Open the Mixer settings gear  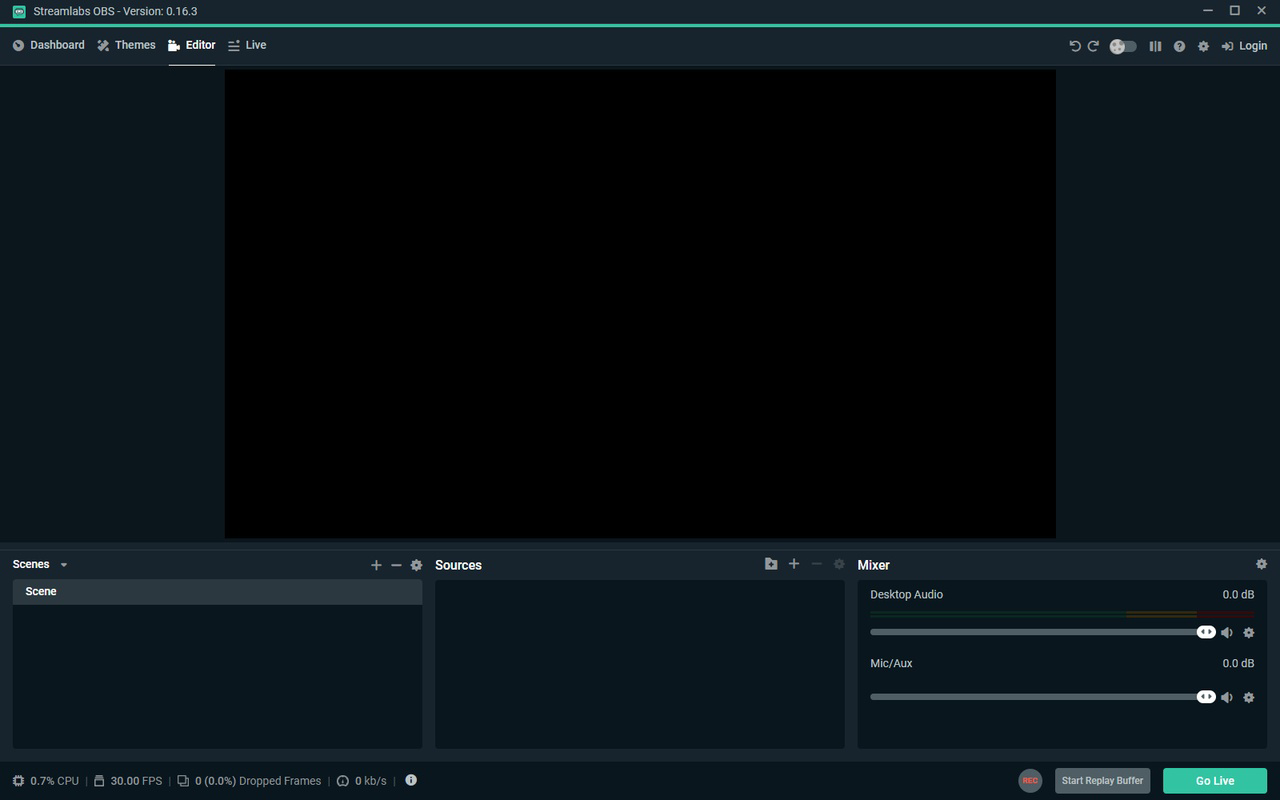click(1261, 564)
